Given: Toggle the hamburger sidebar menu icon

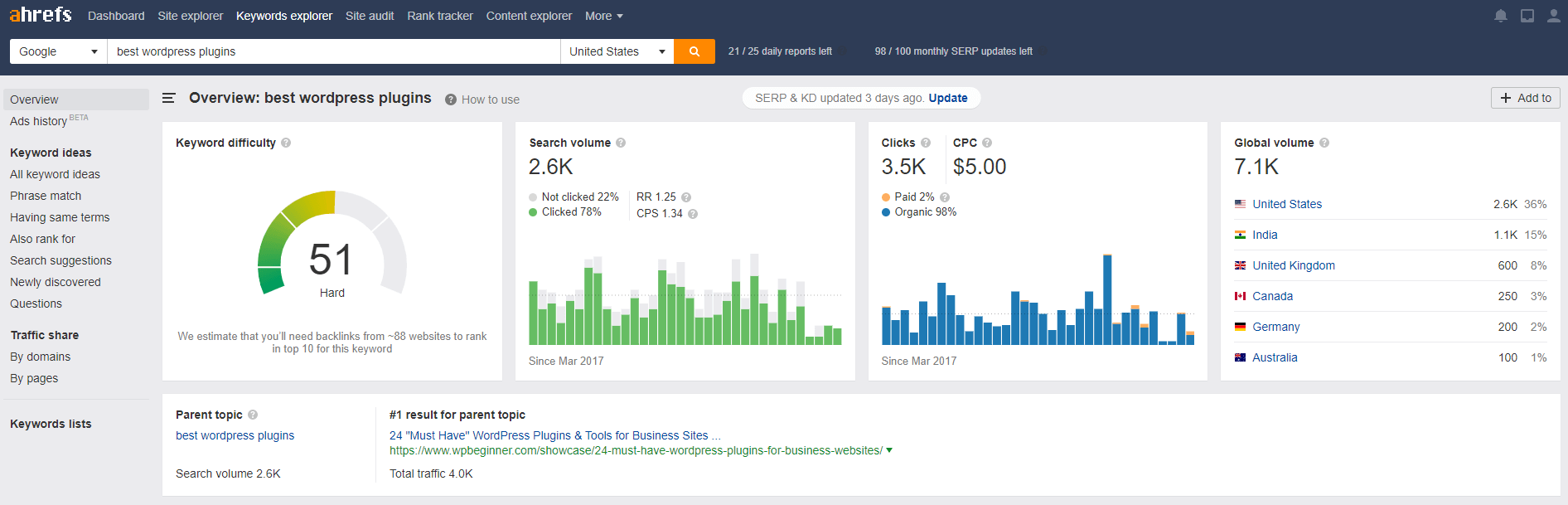Looking at the screenshot, I should (x=168, y=99).
